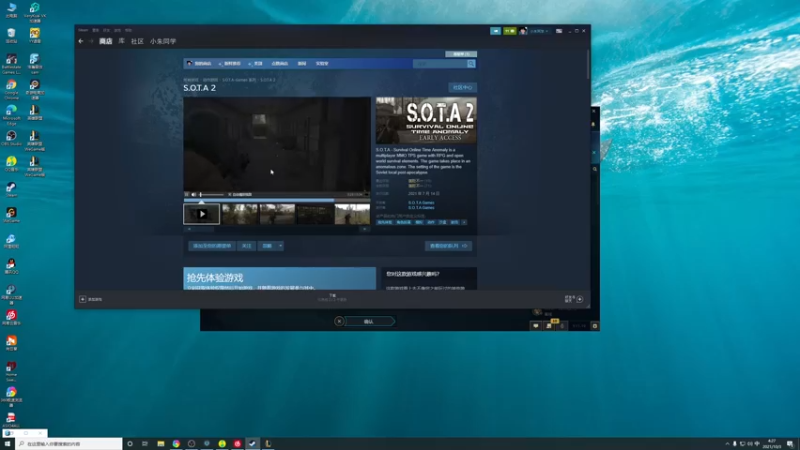The width and height of the screenshot is (800, 450).
Task: Click the trailer progress bar
Action: coord(277,199)
